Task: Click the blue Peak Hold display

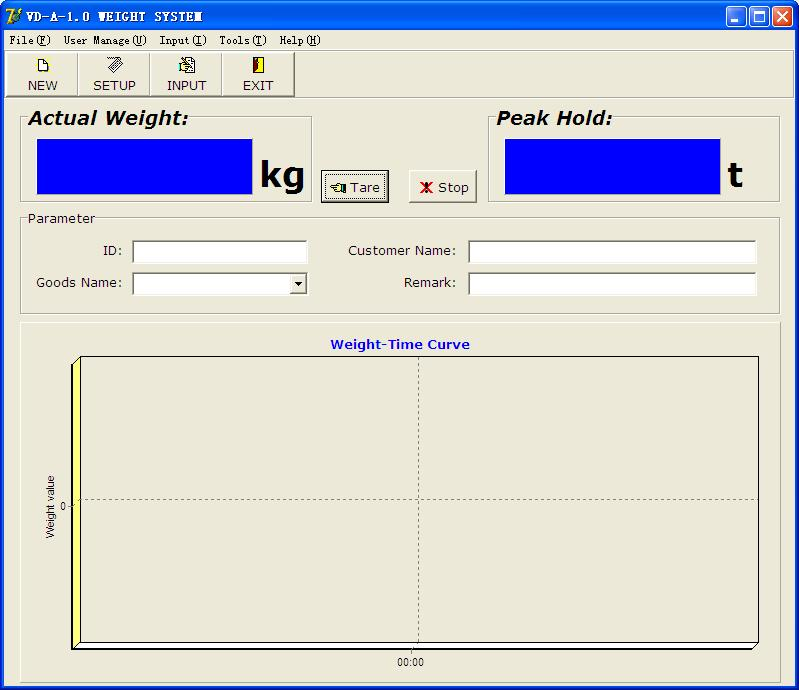Action: [x=612, y=167]
